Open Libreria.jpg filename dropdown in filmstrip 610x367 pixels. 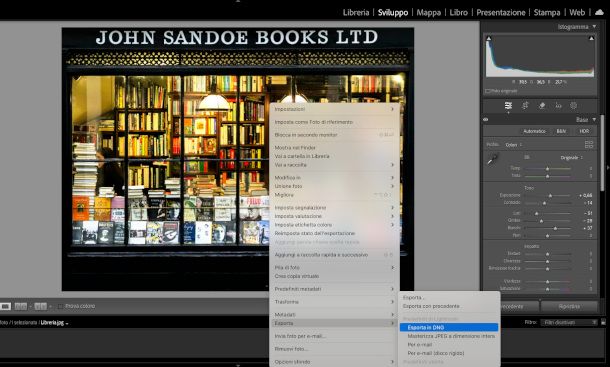(x=54, y=323)
